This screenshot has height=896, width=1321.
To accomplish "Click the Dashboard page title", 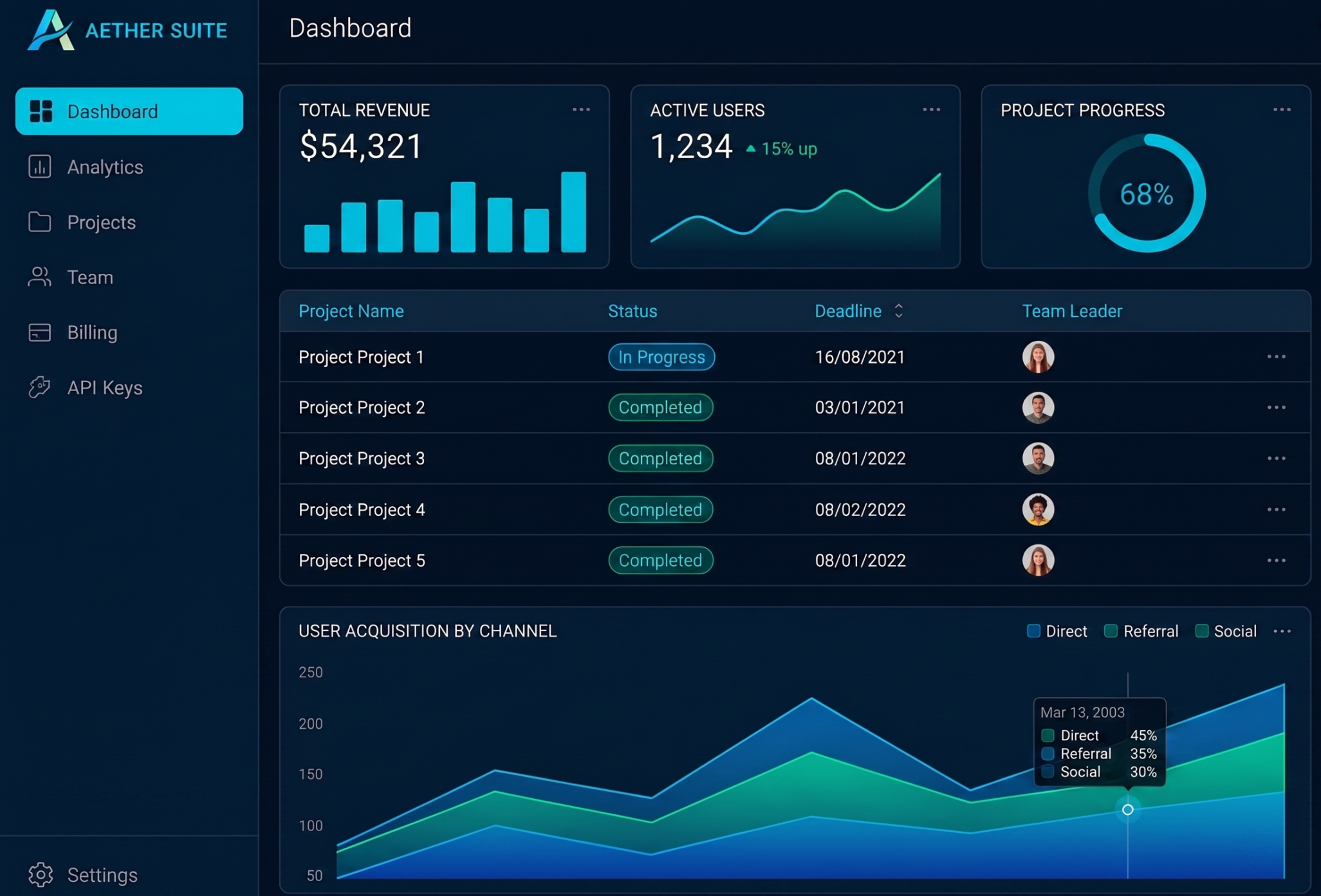I will click(x=350, y=28).
